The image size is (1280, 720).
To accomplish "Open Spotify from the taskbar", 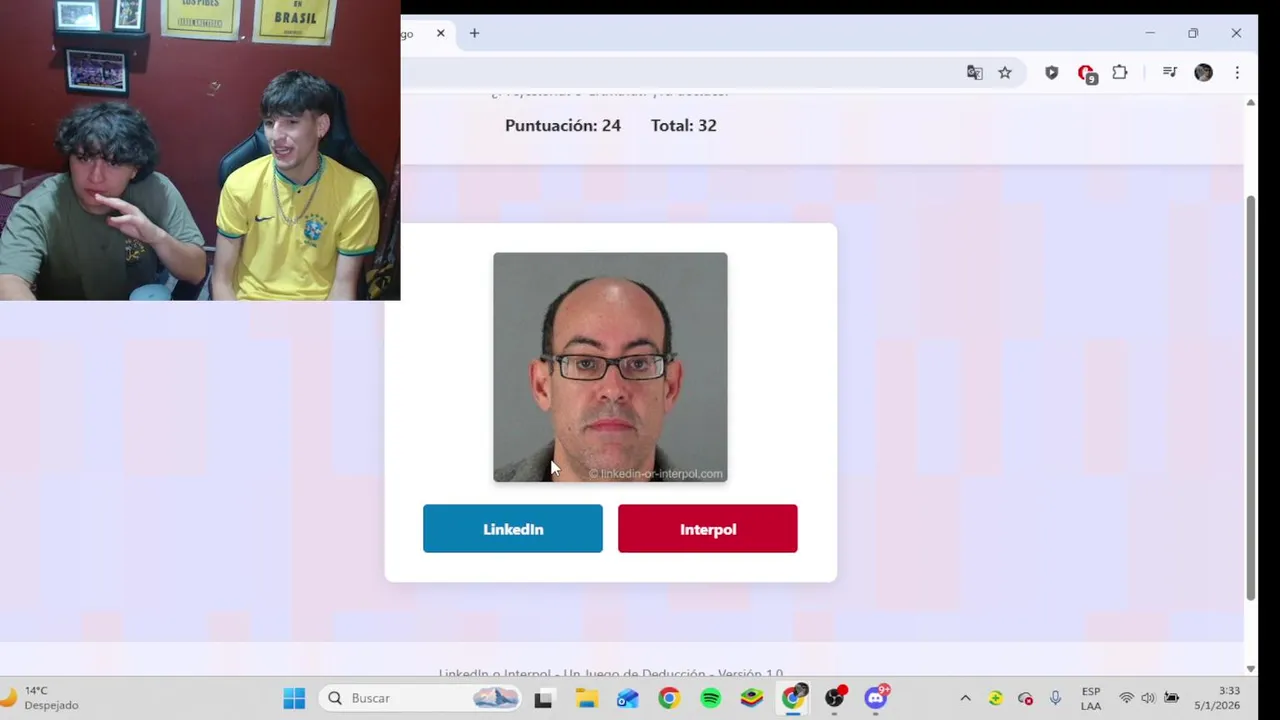I will click(x=710, y=698).
